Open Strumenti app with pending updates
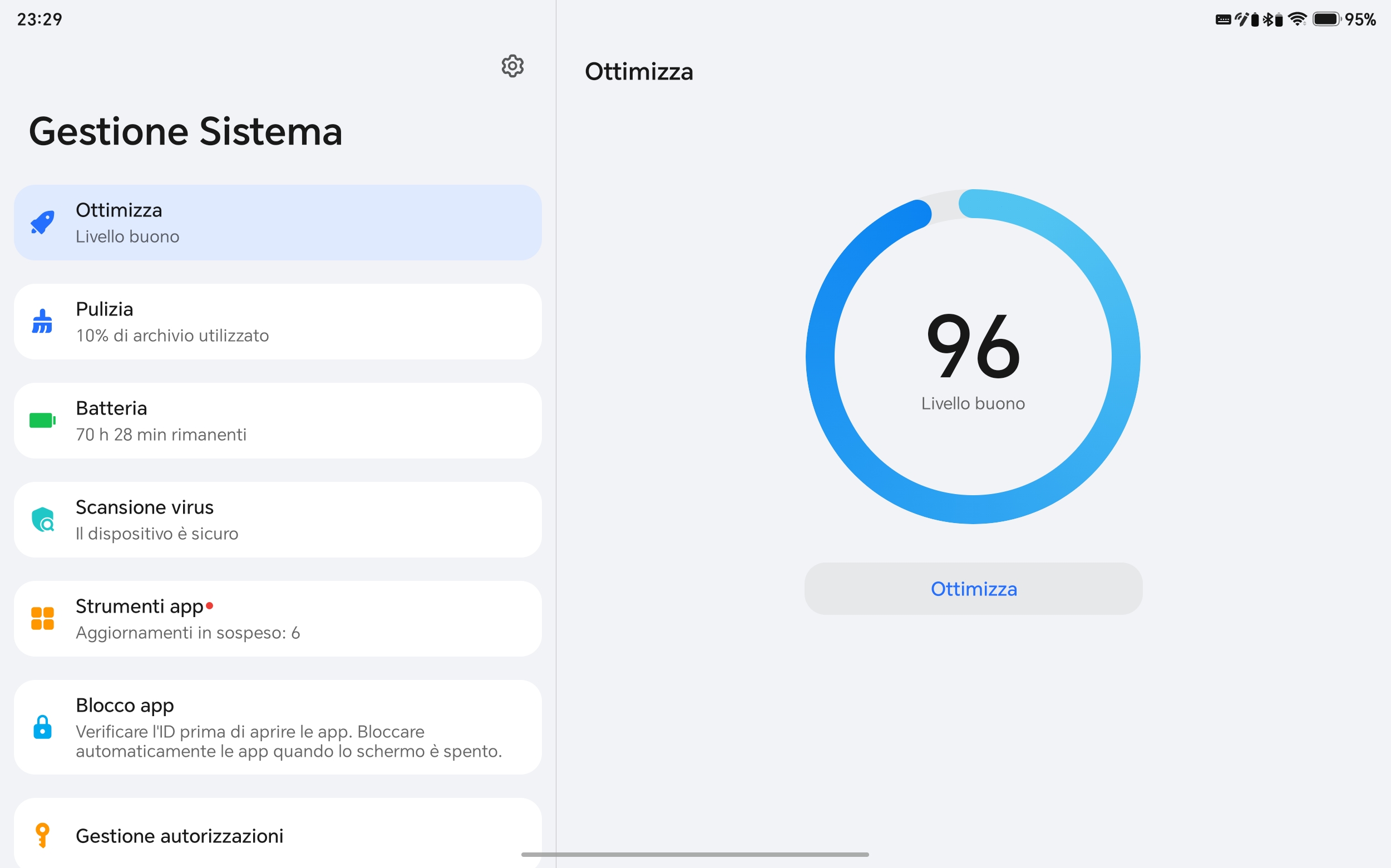Viewport: 1391px width, 868px height. (278, 619)
